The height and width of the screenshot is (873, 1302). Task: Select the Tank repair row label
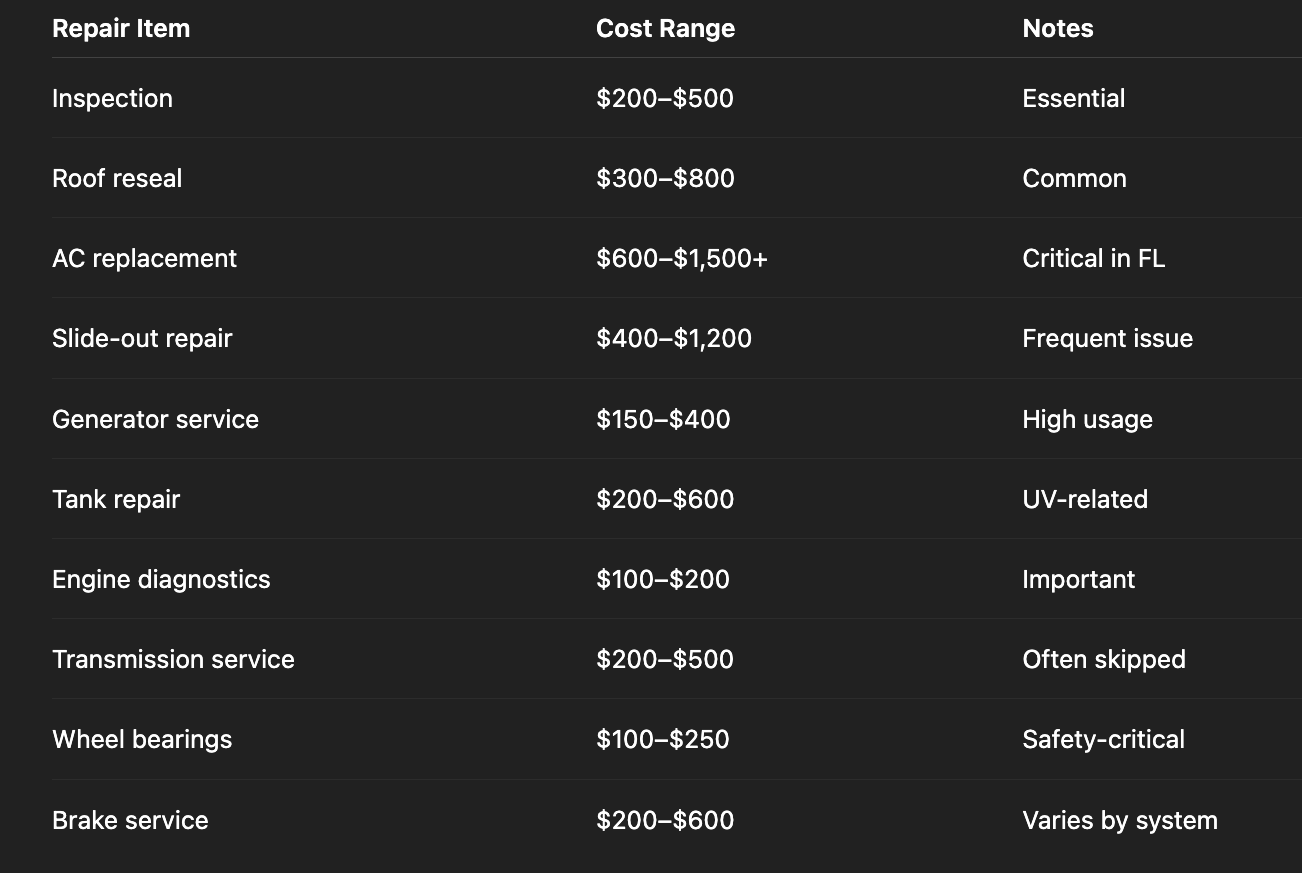(116, 499)
